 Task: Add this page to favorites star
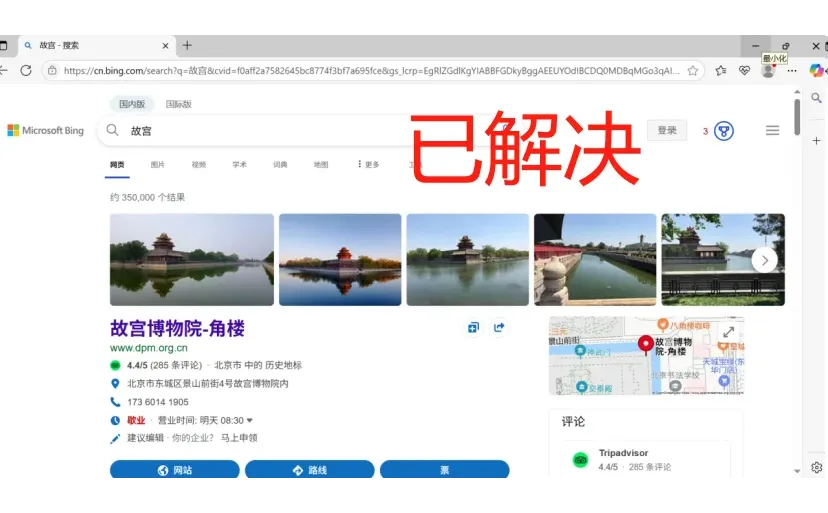(692, 71)
